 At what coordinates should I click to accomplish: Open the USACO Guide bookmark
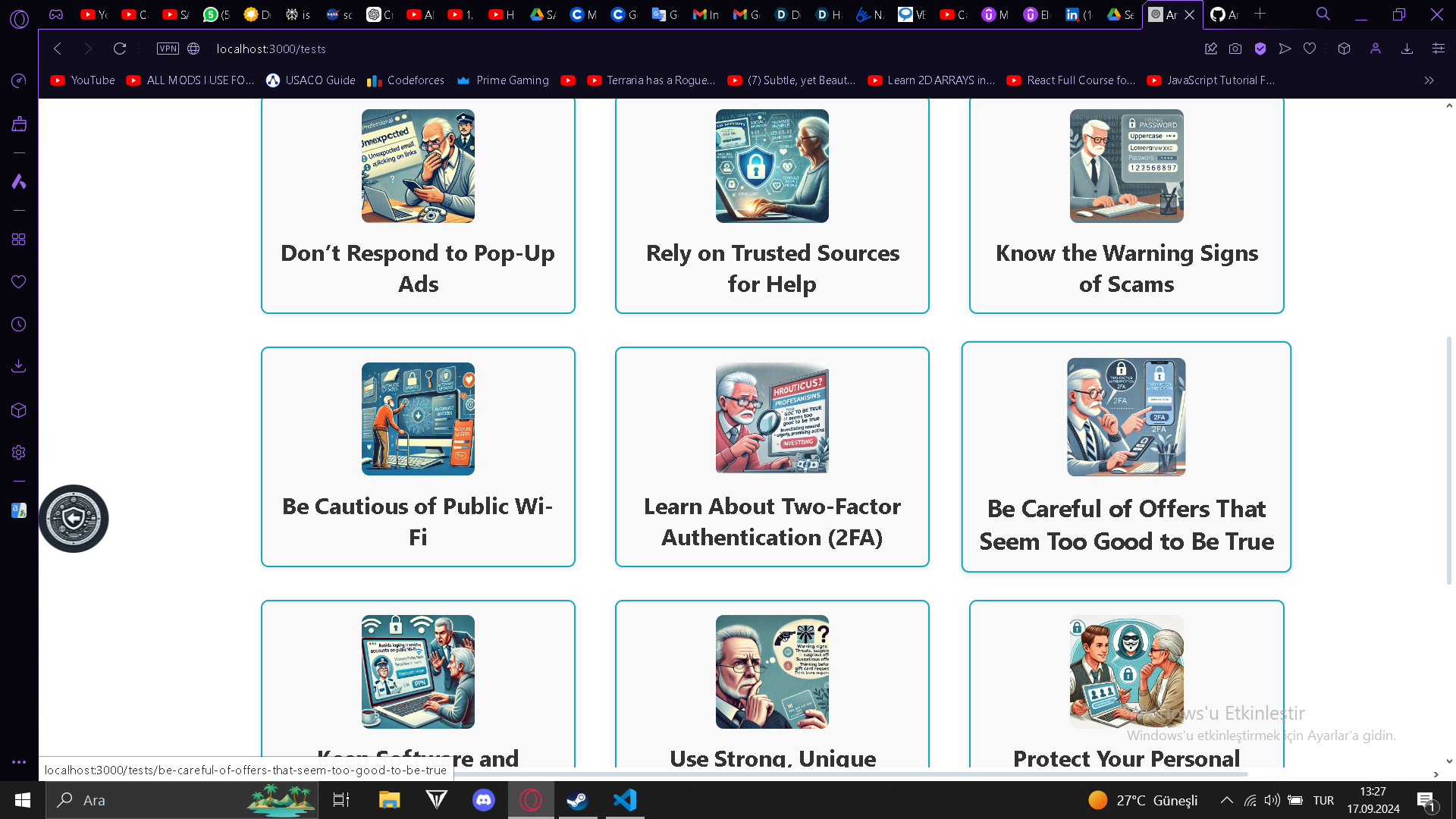[x=311, y=80]
